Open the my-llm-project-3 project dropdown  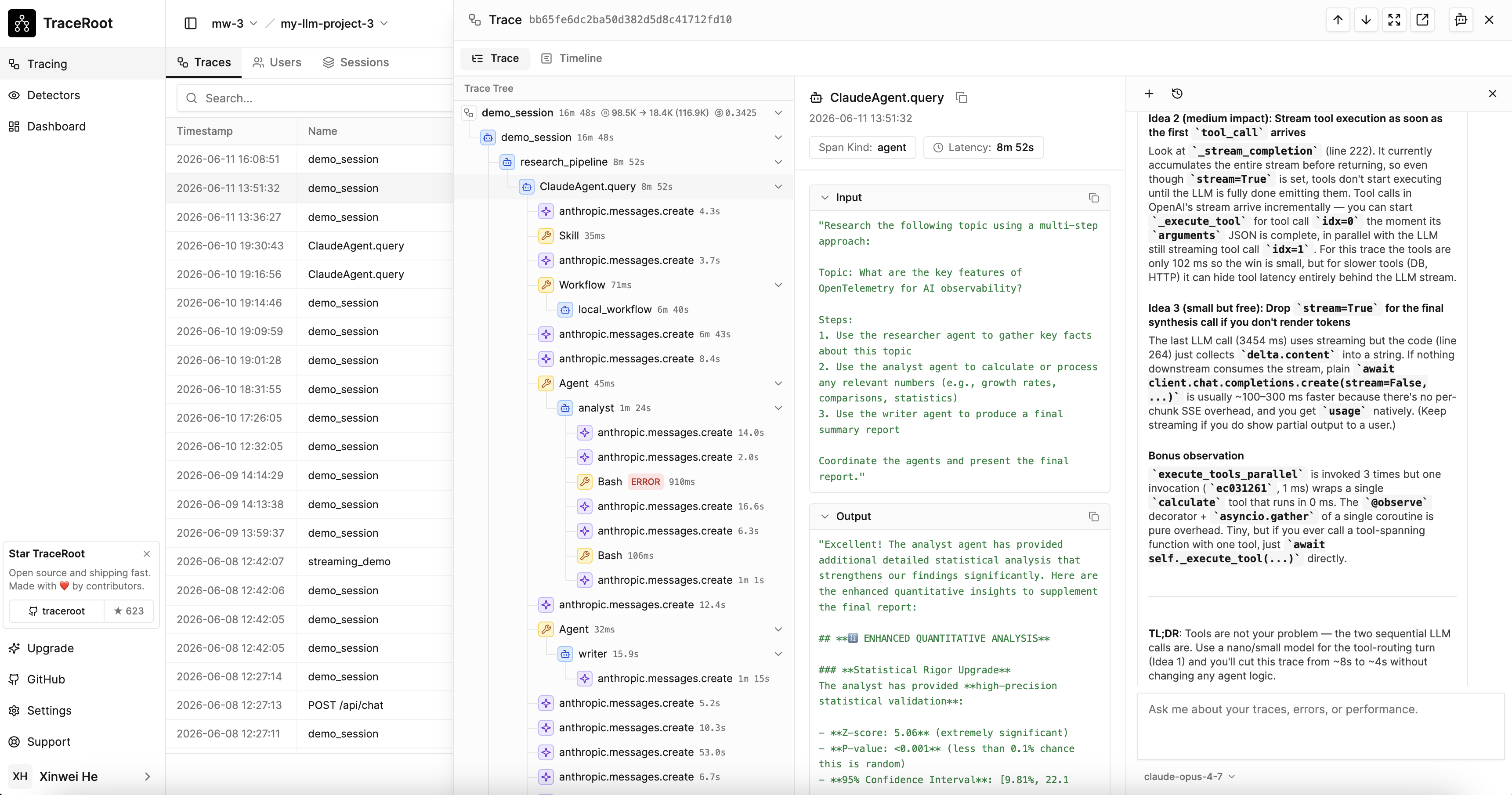point(334,23)
